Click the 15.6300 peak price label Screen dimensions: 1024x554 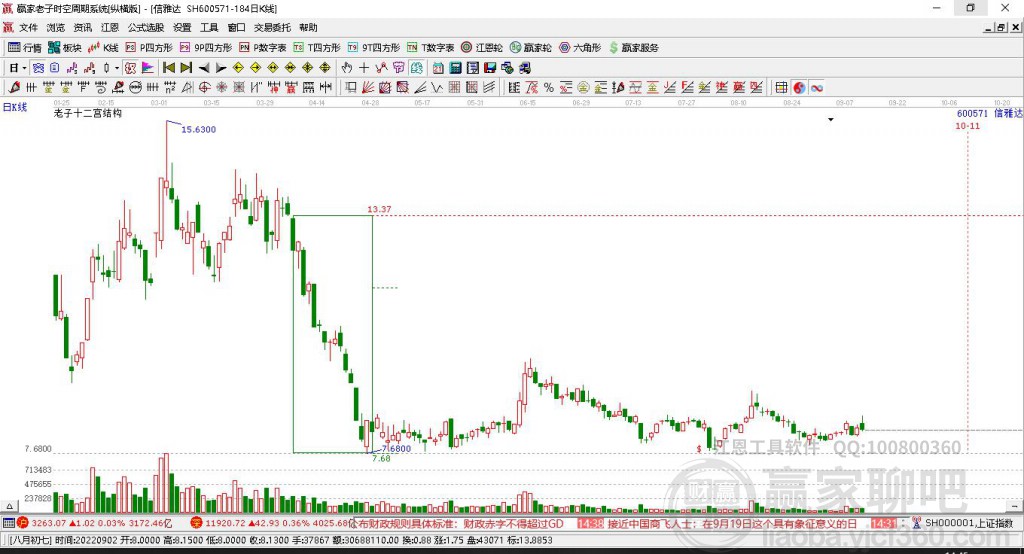coord(199,129)
